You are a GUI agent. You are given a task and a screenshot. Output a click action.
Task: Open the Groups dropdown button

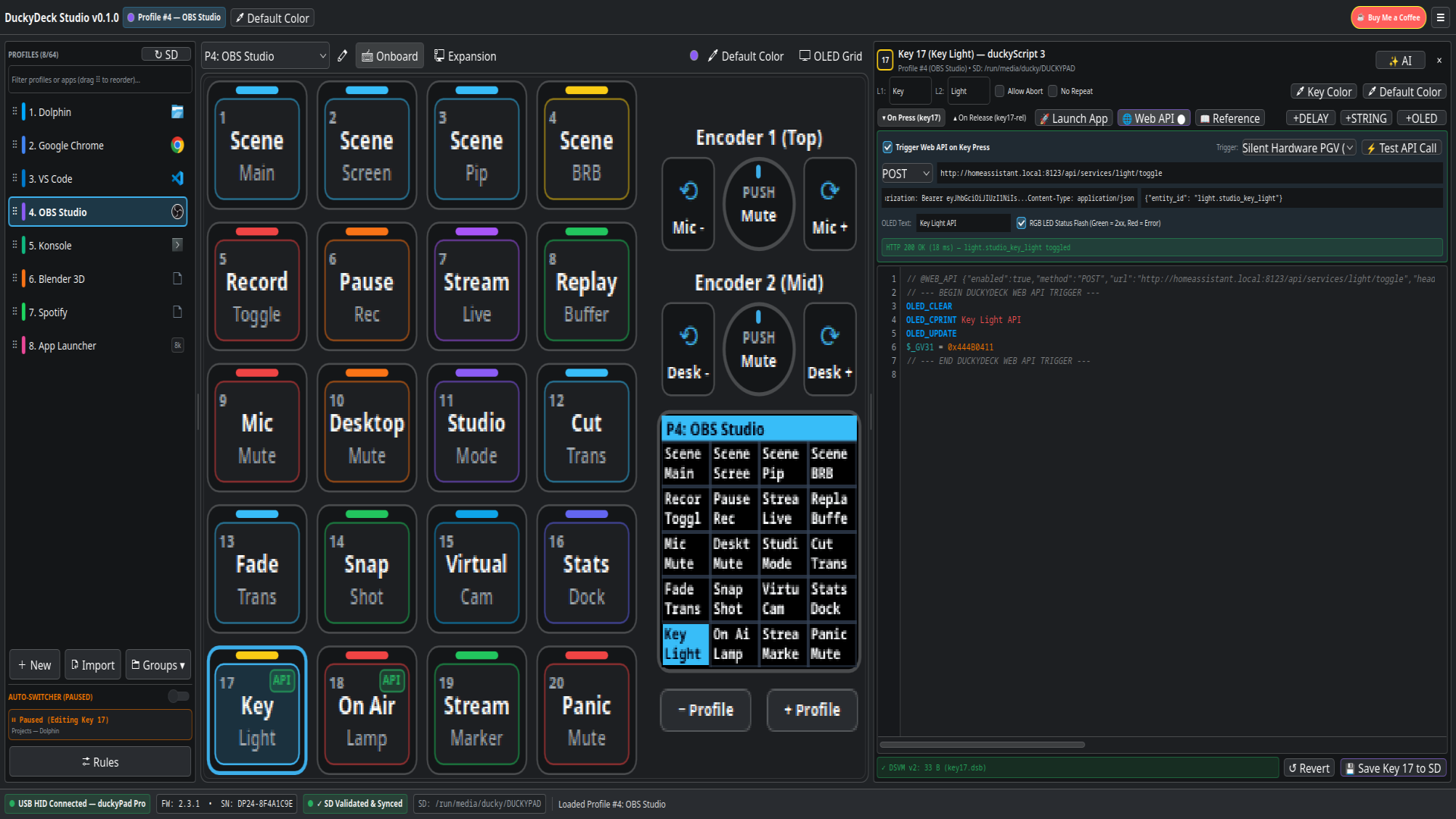[158, 665]
